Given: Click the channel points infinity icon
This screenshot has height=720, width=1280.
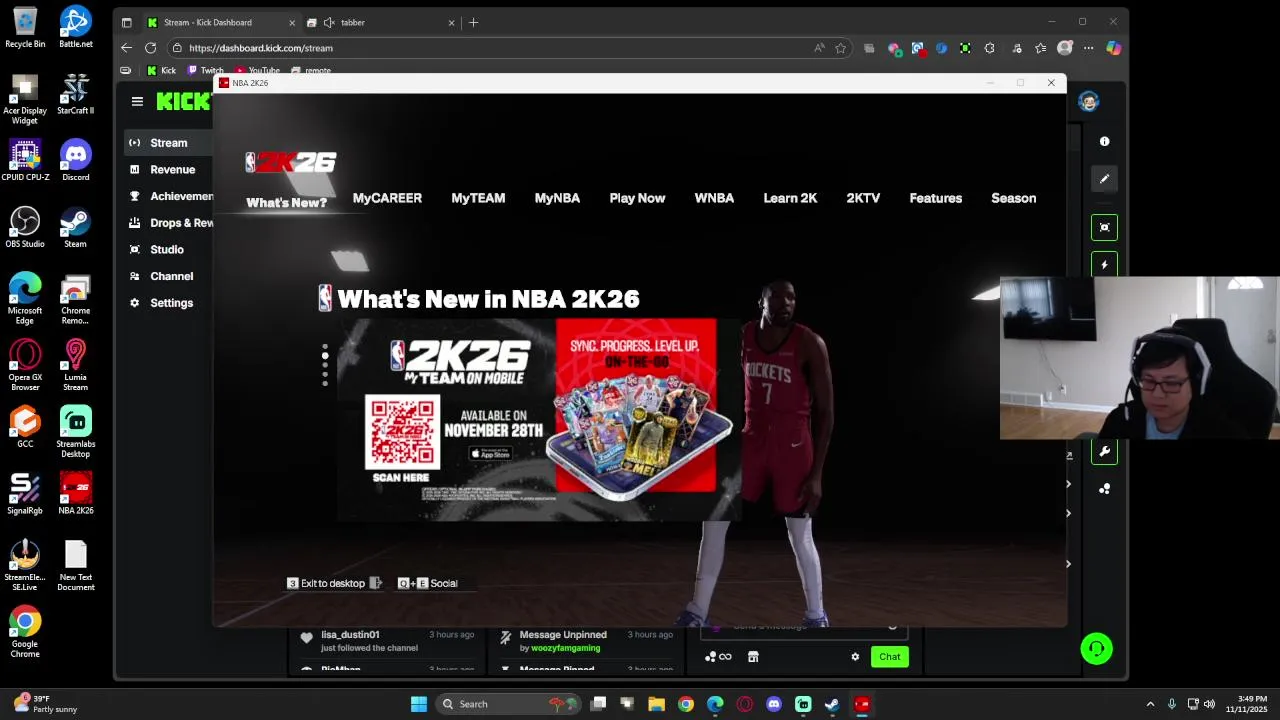Looking at the screenshot, I should tap(719, 657).
